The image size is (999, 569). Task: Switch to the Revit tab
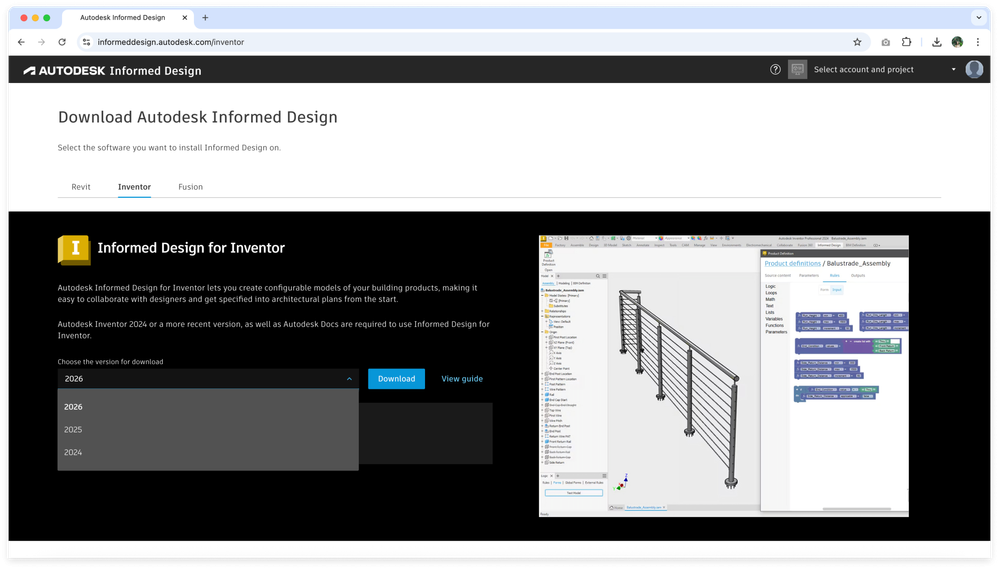point(81,187)
